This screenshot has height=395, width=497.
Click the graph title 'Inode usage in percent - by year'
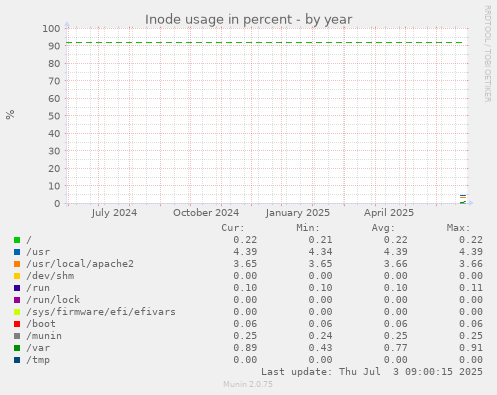(248, 20)
